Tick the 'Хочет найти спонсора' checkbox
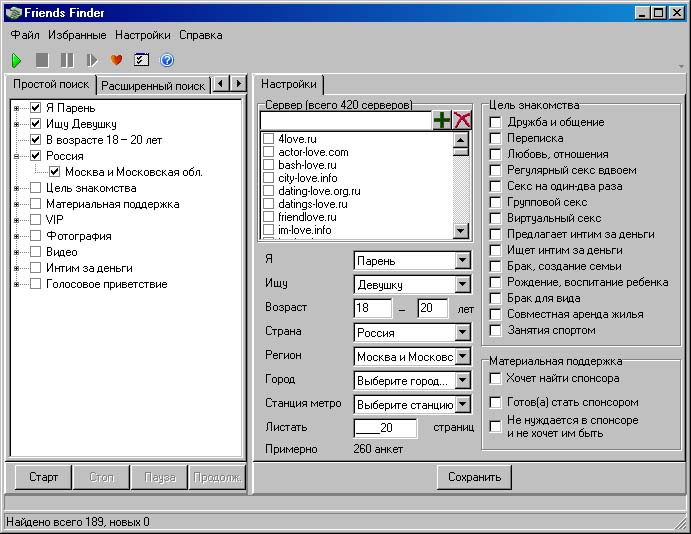This screenshot has height=534, width=691. tap(496, 379)
